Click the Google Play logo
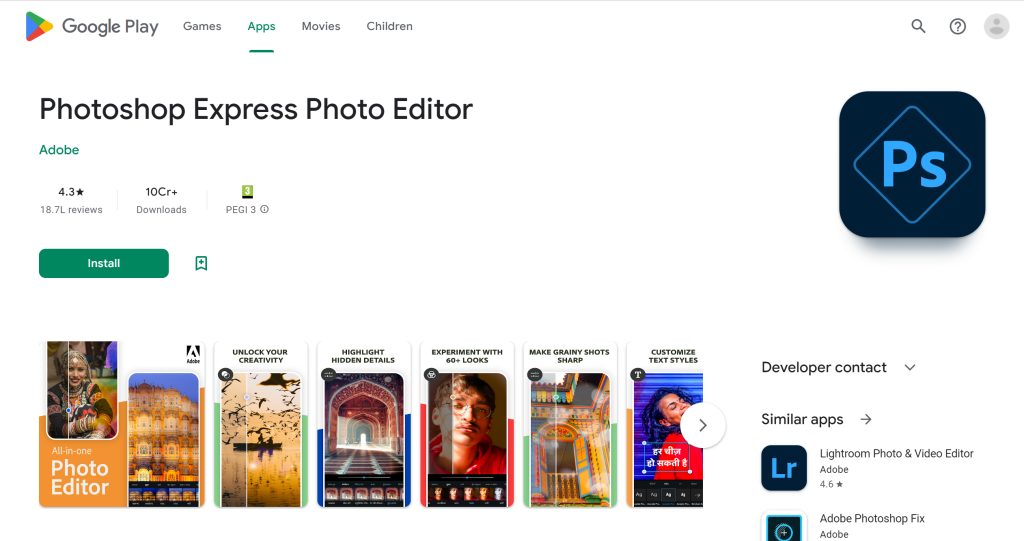Viewport: 1024px width, 541px height. (x=91, y=26)
